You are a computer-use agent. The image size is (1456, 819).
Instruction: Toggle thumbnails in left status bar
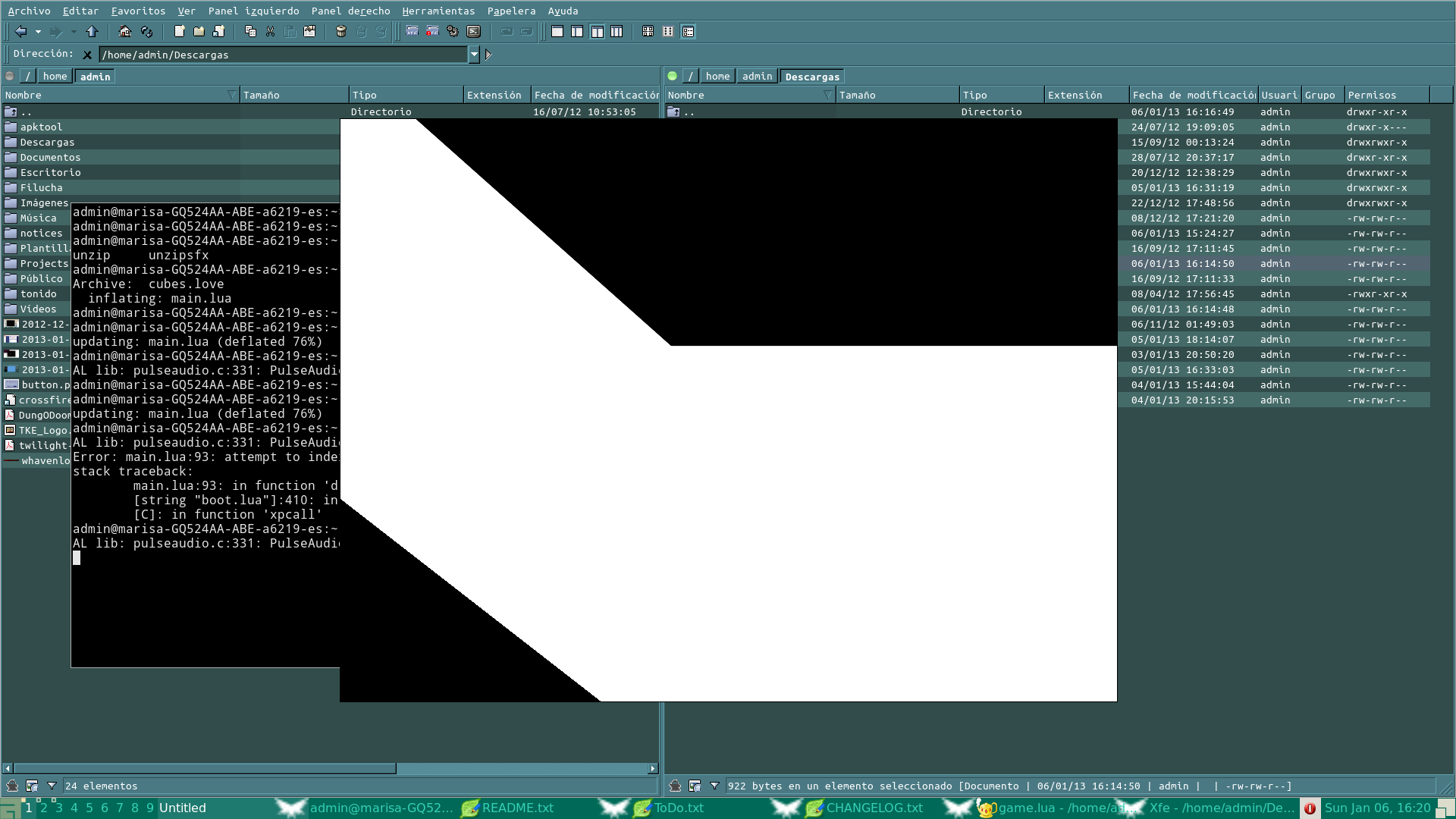(x=32, y=786)
